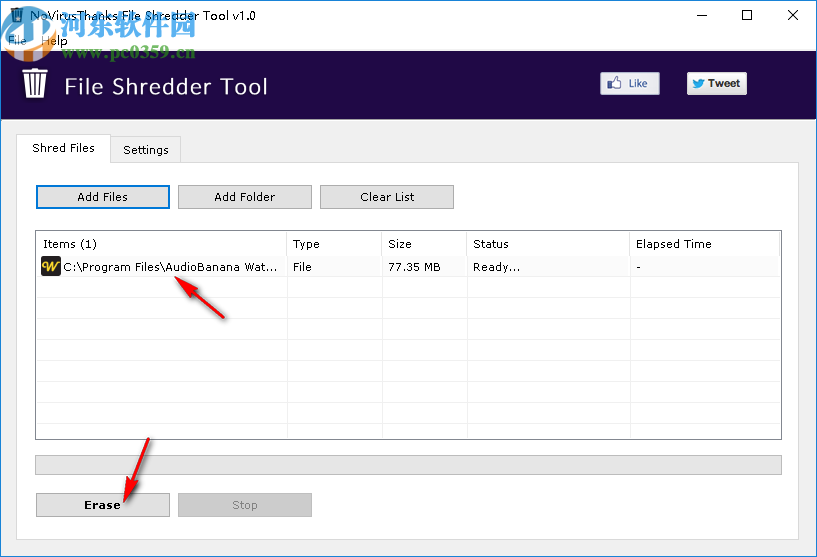
Task: Click the Add Files button
Action: [103, 197]
